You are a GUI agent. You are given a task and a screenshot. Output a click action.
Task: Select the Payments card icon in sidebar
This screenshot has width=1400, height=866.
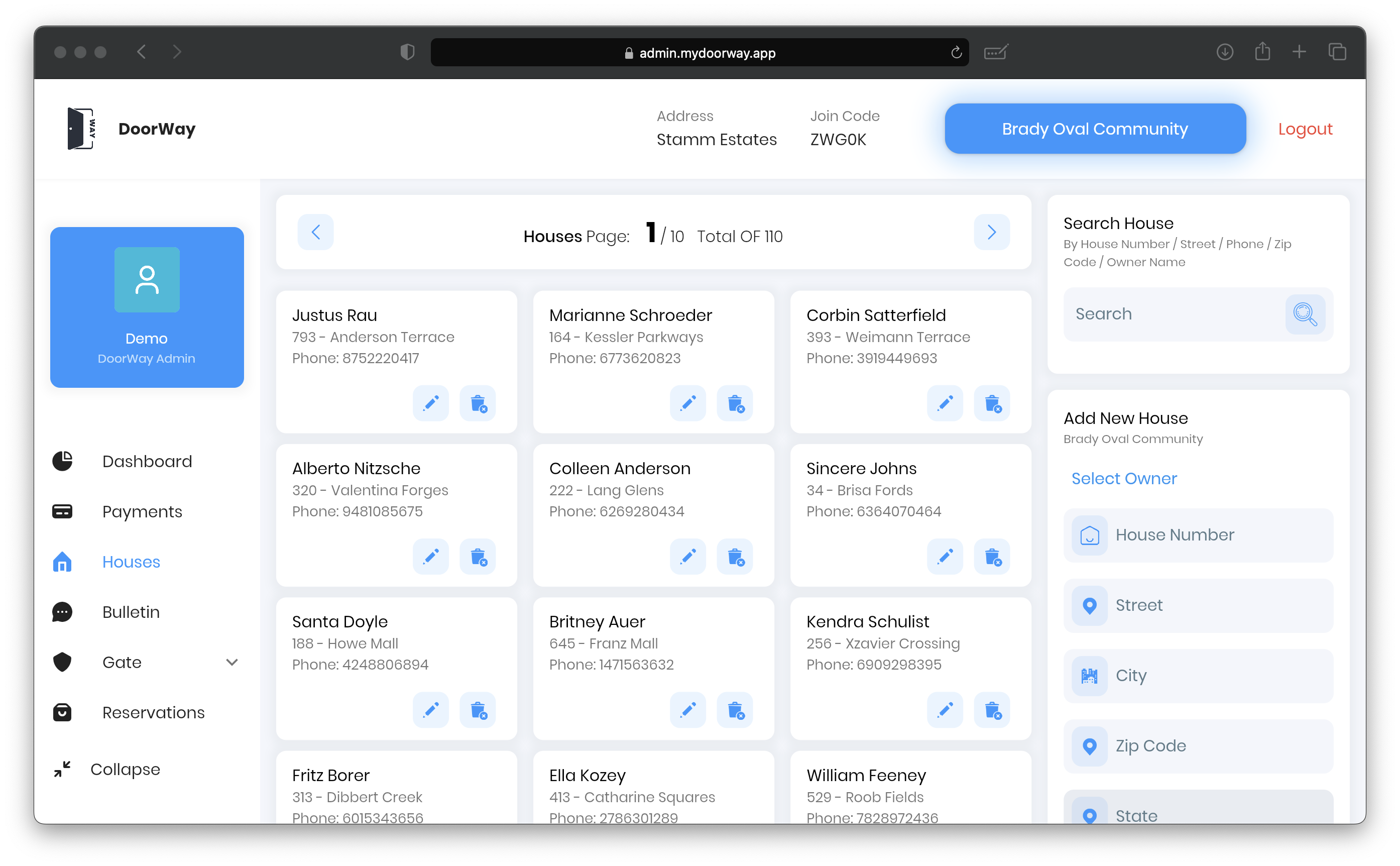click(x=62, y=511)
